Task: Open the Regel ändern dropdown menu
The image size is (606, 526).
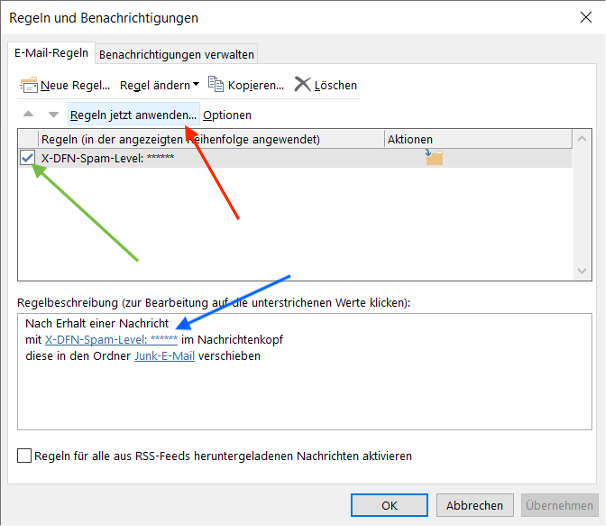Action: (160, 85)
